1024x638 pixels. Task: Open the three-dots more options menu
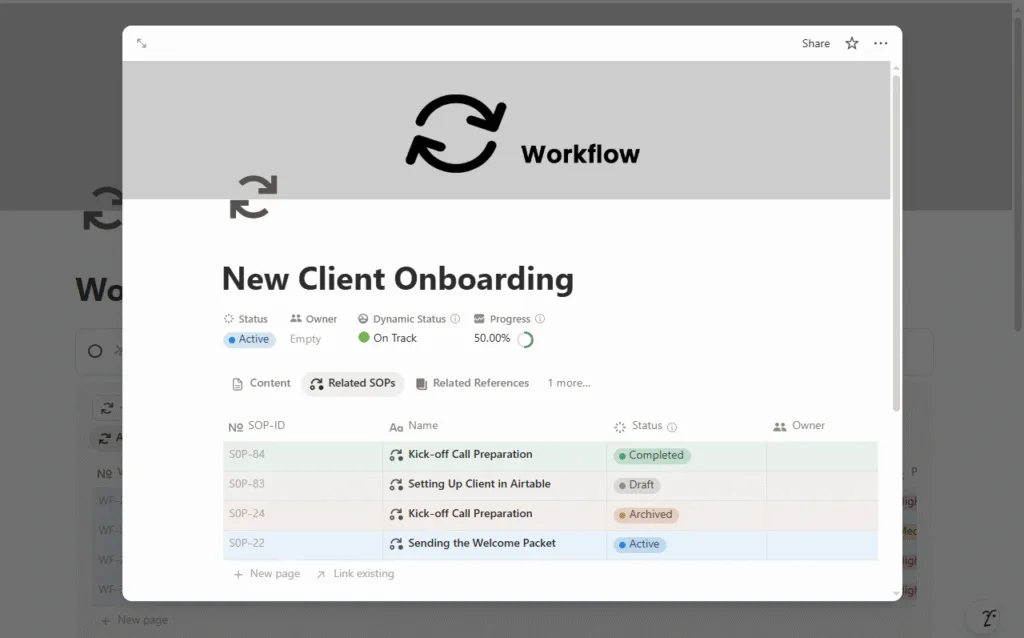(x=880, y=44)
